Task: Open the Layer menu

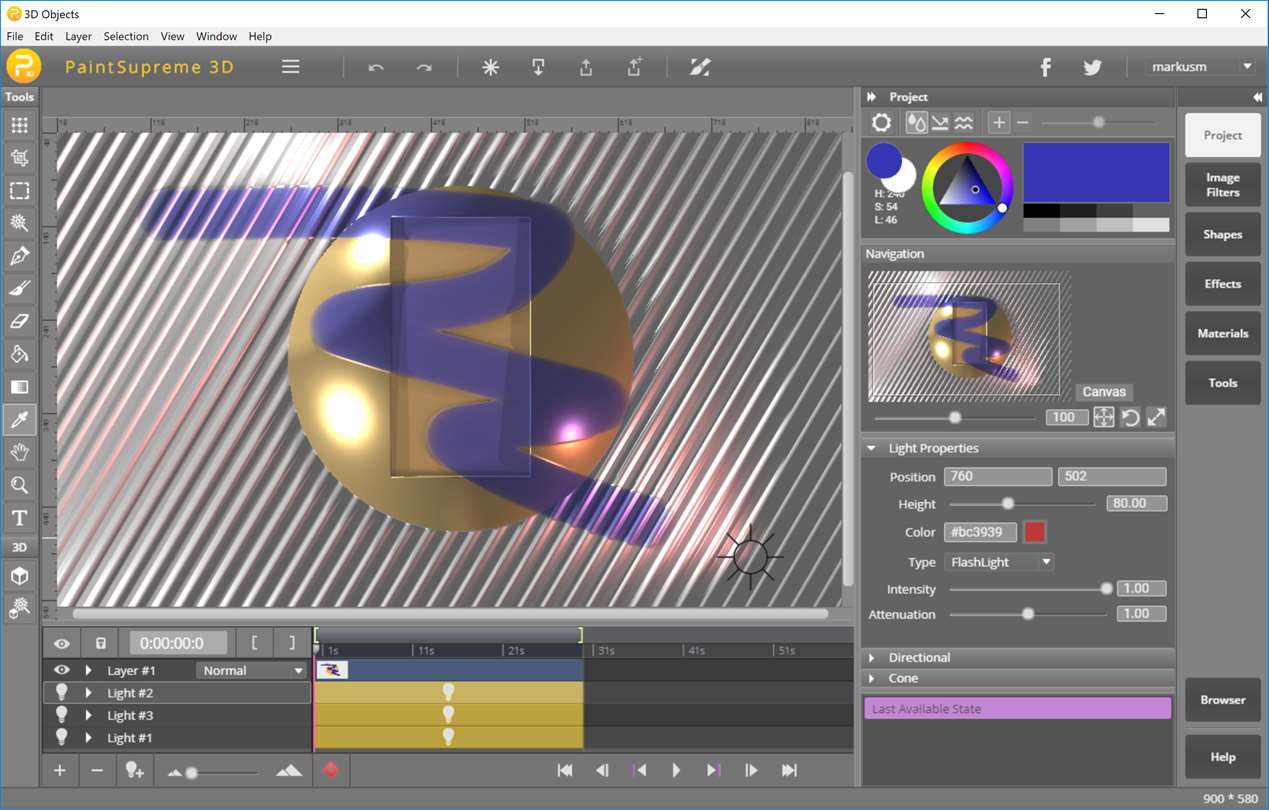Action: (78, 36)
